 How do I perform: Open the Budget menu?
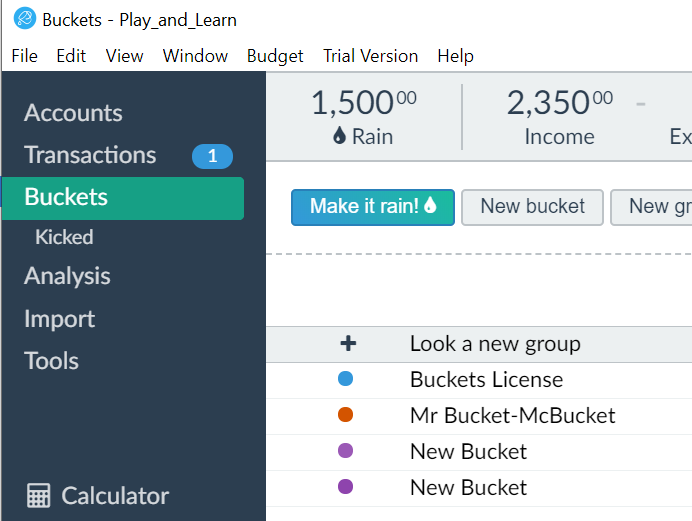coord(275,56)
